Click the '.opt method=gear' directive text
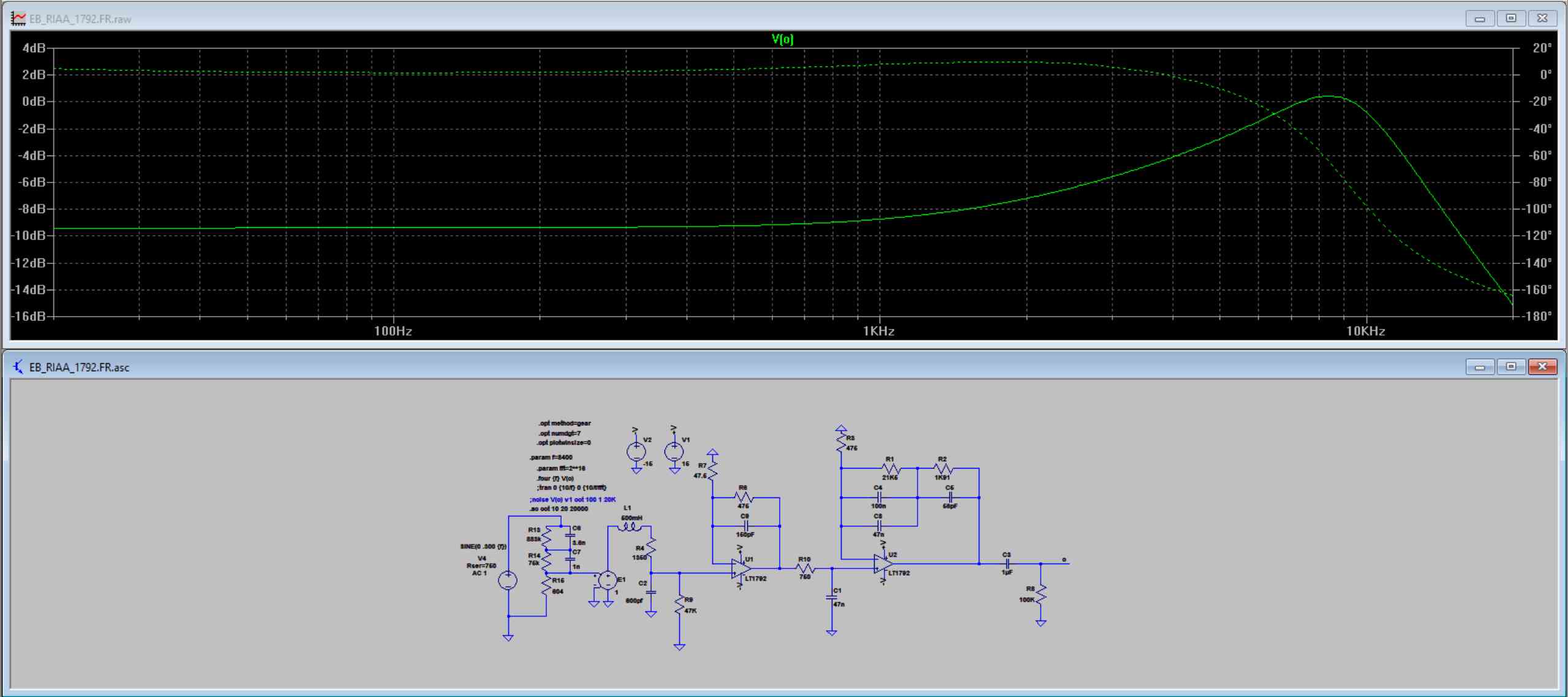The height and width of the screenshot is (697, 1568). (x=565, y=423)
